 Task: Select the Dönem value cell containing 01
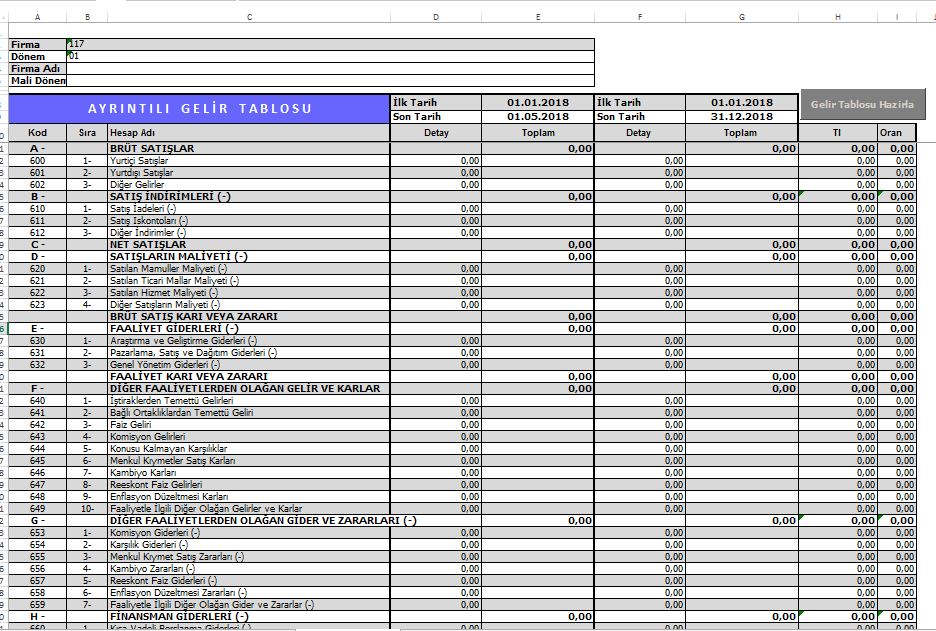[329, 56]
